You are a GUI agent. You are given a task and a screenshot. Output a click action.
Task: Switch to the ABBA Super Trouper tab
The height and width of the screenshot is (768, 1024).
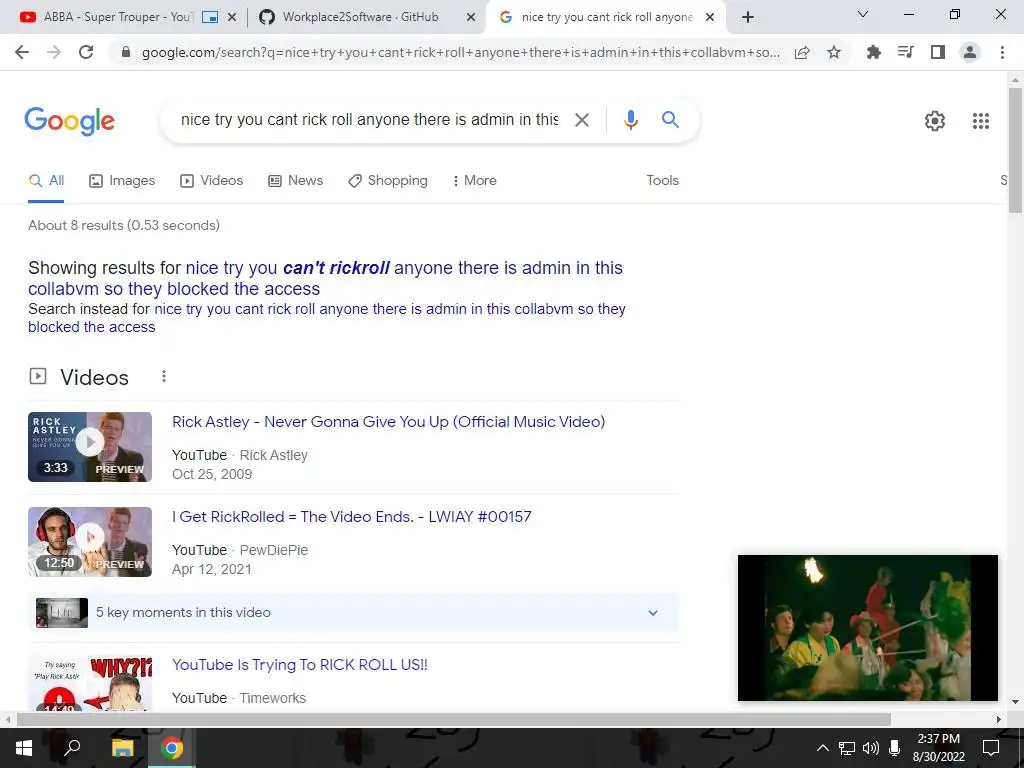(118, 17)
